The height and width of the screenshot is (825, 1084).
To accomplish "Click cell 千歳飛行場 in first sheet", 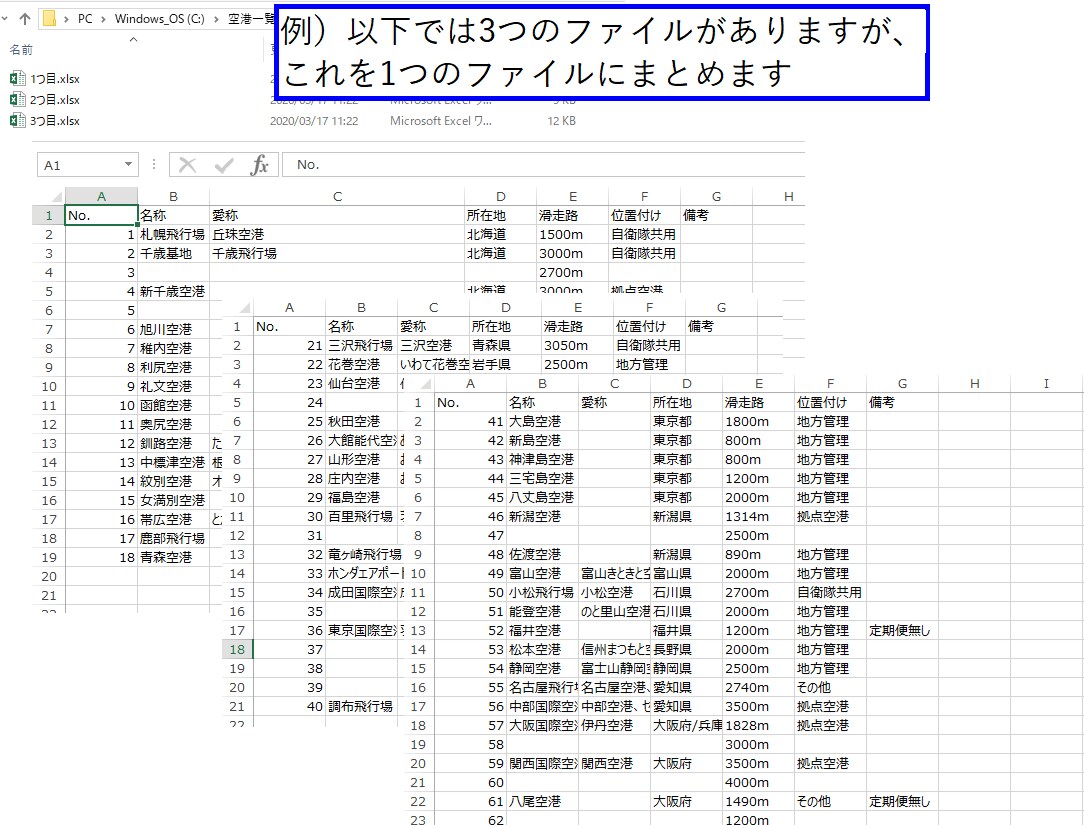I will click(337, 253).
